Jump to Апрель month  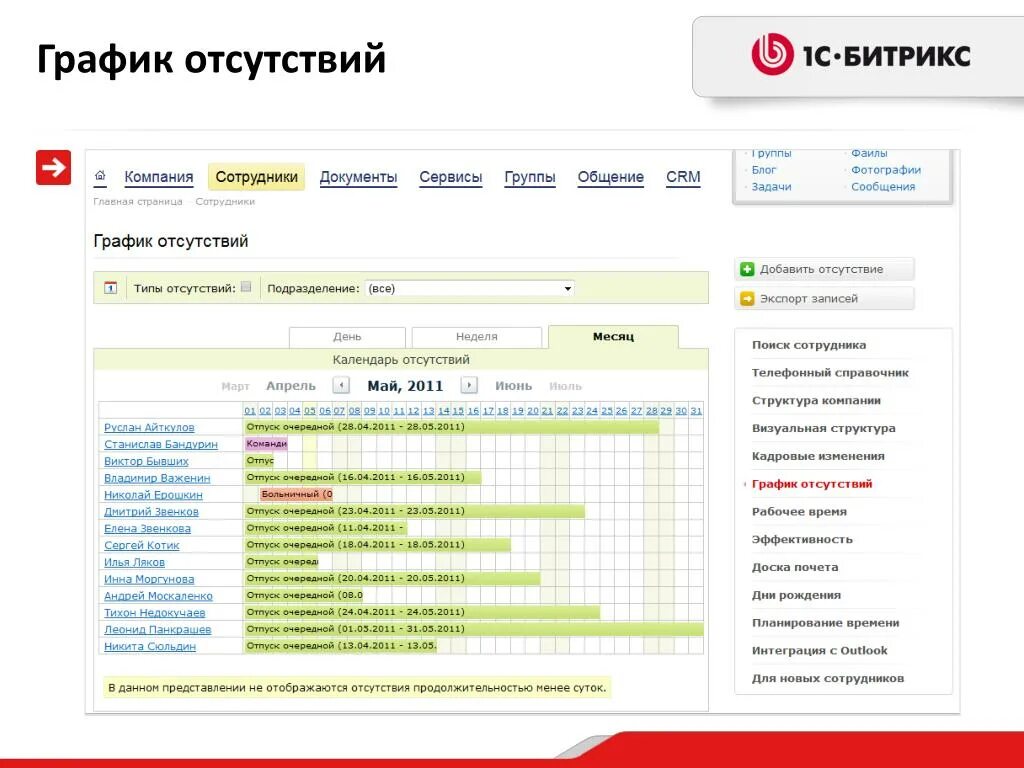click(x=291, y=386)
